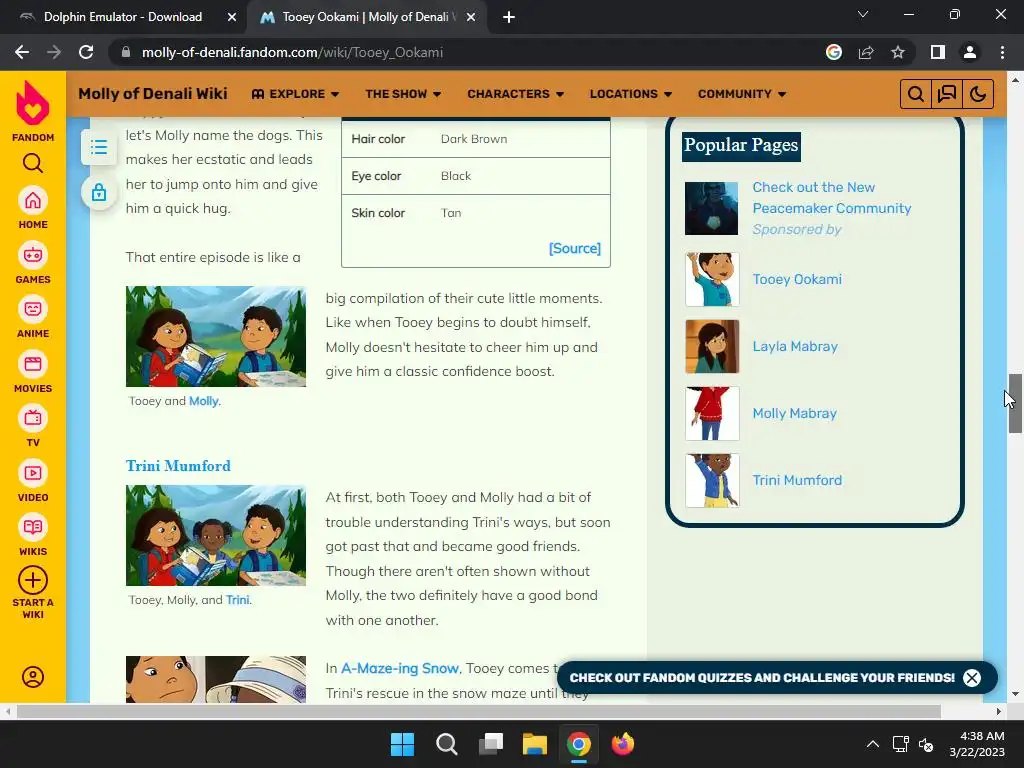The width and height of the screenshot is (1024, 768).
Task: Open the Movies section icon
Action: click(33, 364)
